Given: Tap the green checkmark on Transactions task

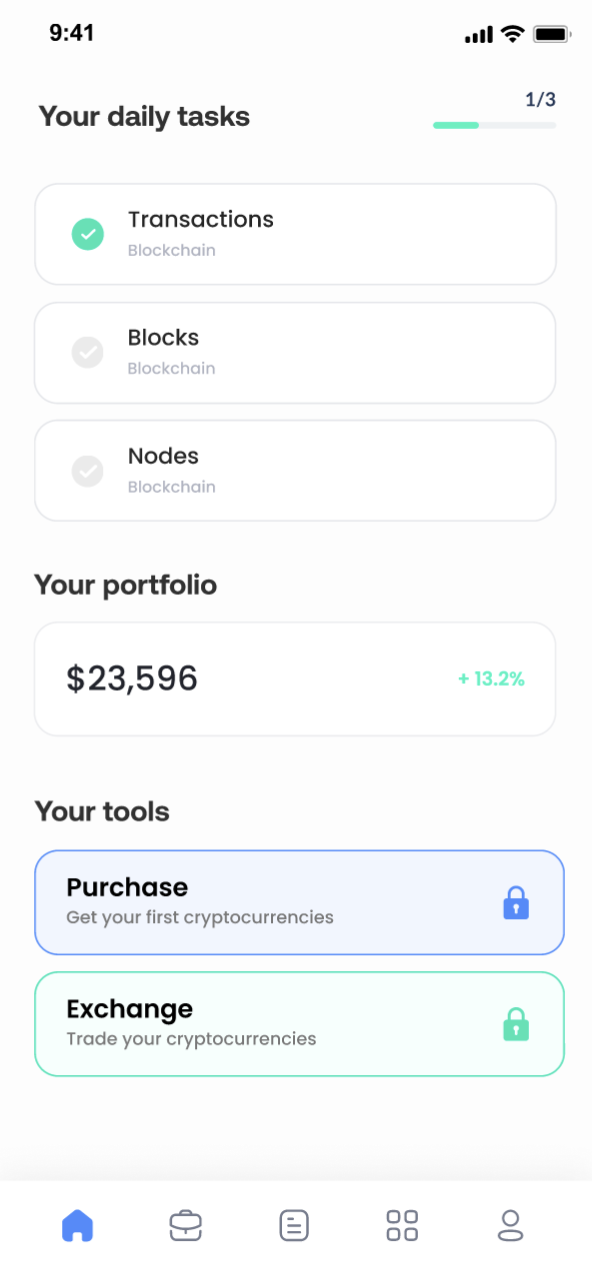Looking at the screenshot, I should 88,234.
